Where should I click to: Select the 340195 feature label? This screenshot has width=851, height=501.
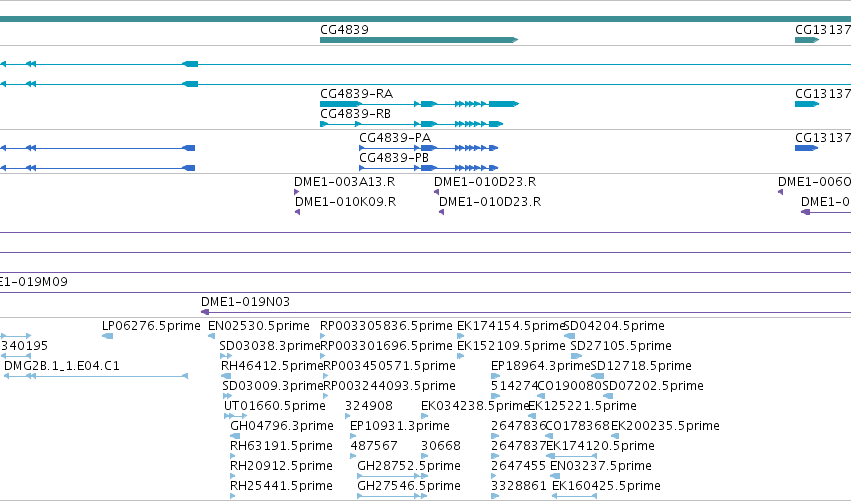tap(24, 346)
